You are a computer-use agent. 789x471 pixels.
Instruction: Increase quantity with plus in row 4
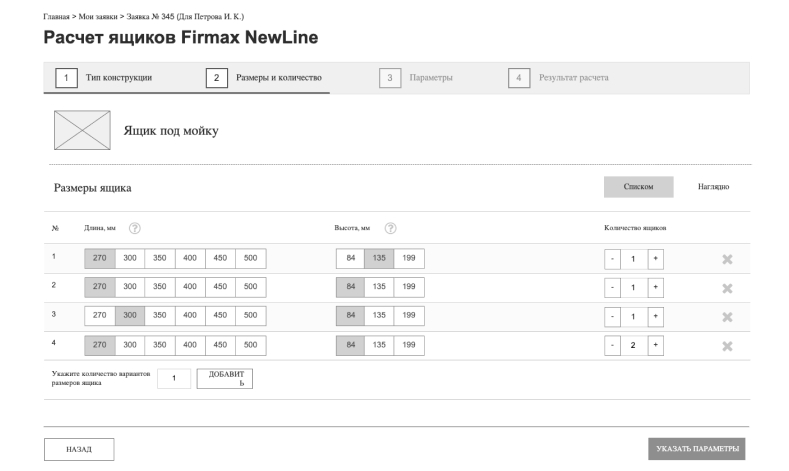tap(655, 345)
